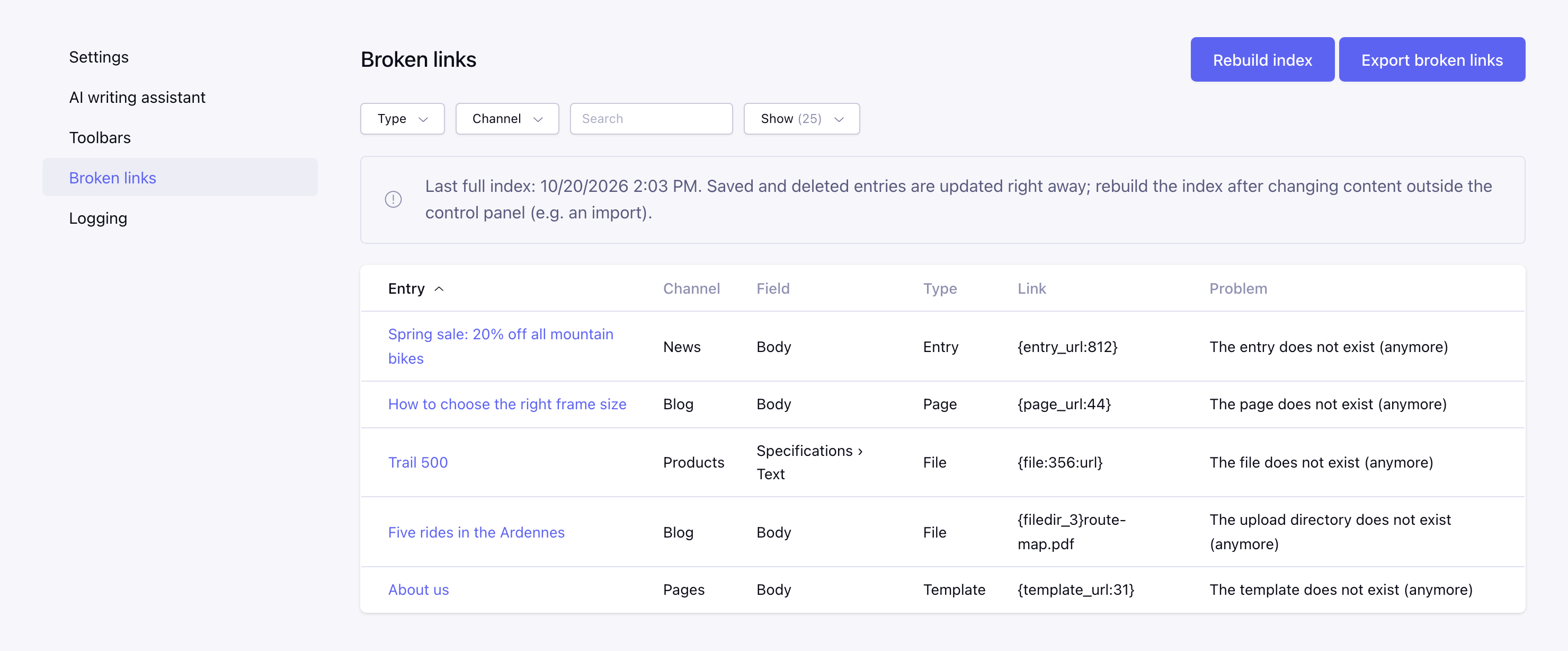Screen dimensions: 1568x651
Task: Click the {template_url:31} link value
Action: pyautogui.click(x=1076, y=590)
